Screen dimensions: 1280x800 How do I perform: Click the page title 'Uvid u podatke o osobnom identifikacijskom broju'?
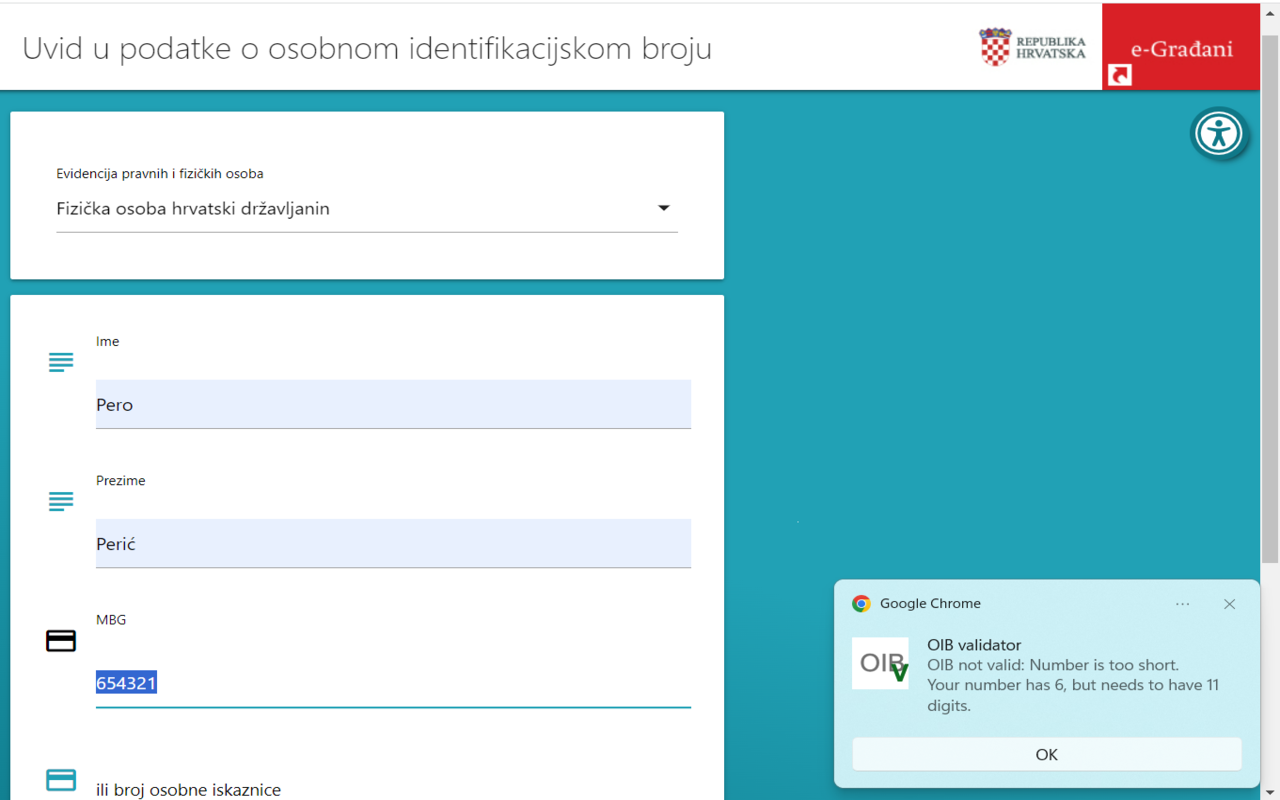(x=367, y=48)
